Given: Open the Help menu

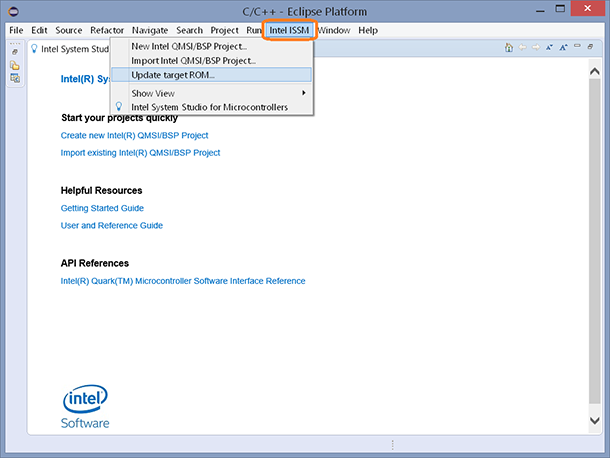Looking at the screenshot, I should tap(368, 30).
